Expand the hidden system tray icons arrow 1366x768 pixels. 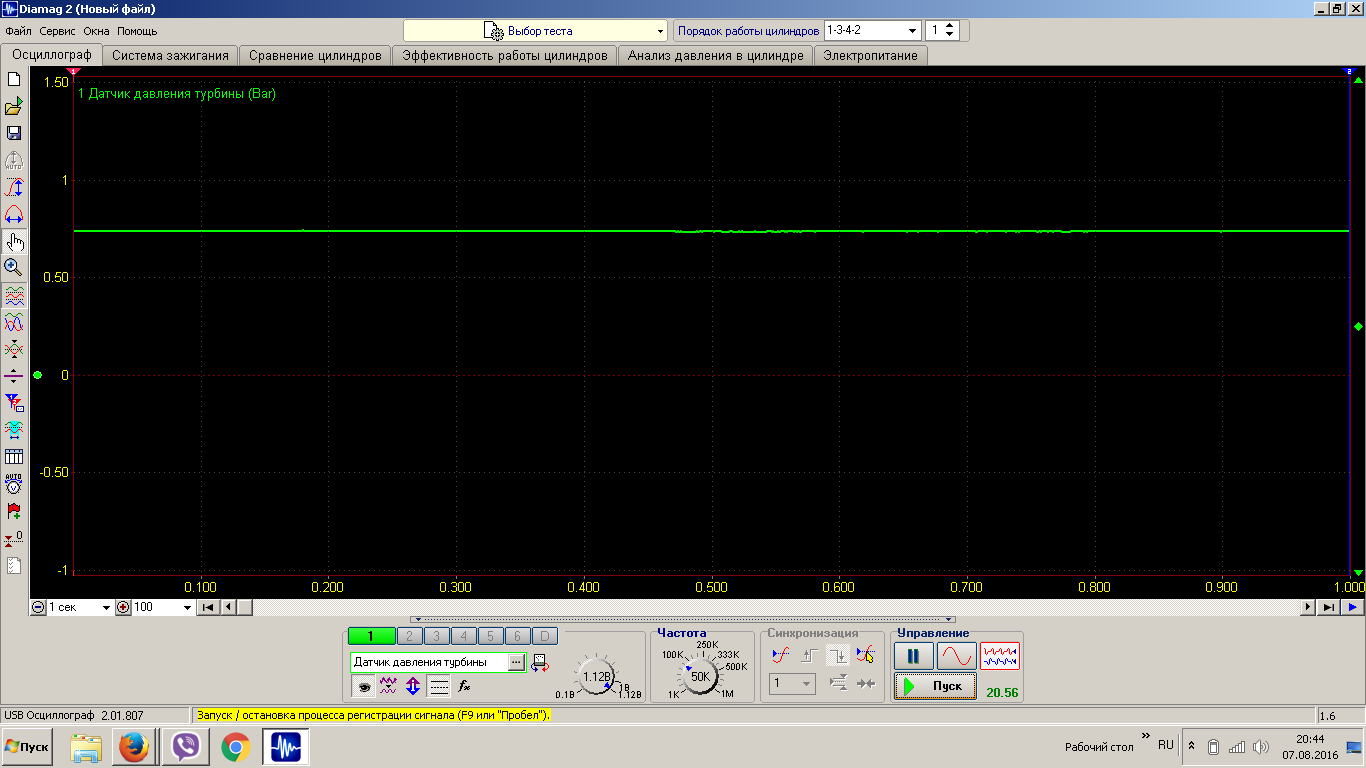click(1191, 747)
